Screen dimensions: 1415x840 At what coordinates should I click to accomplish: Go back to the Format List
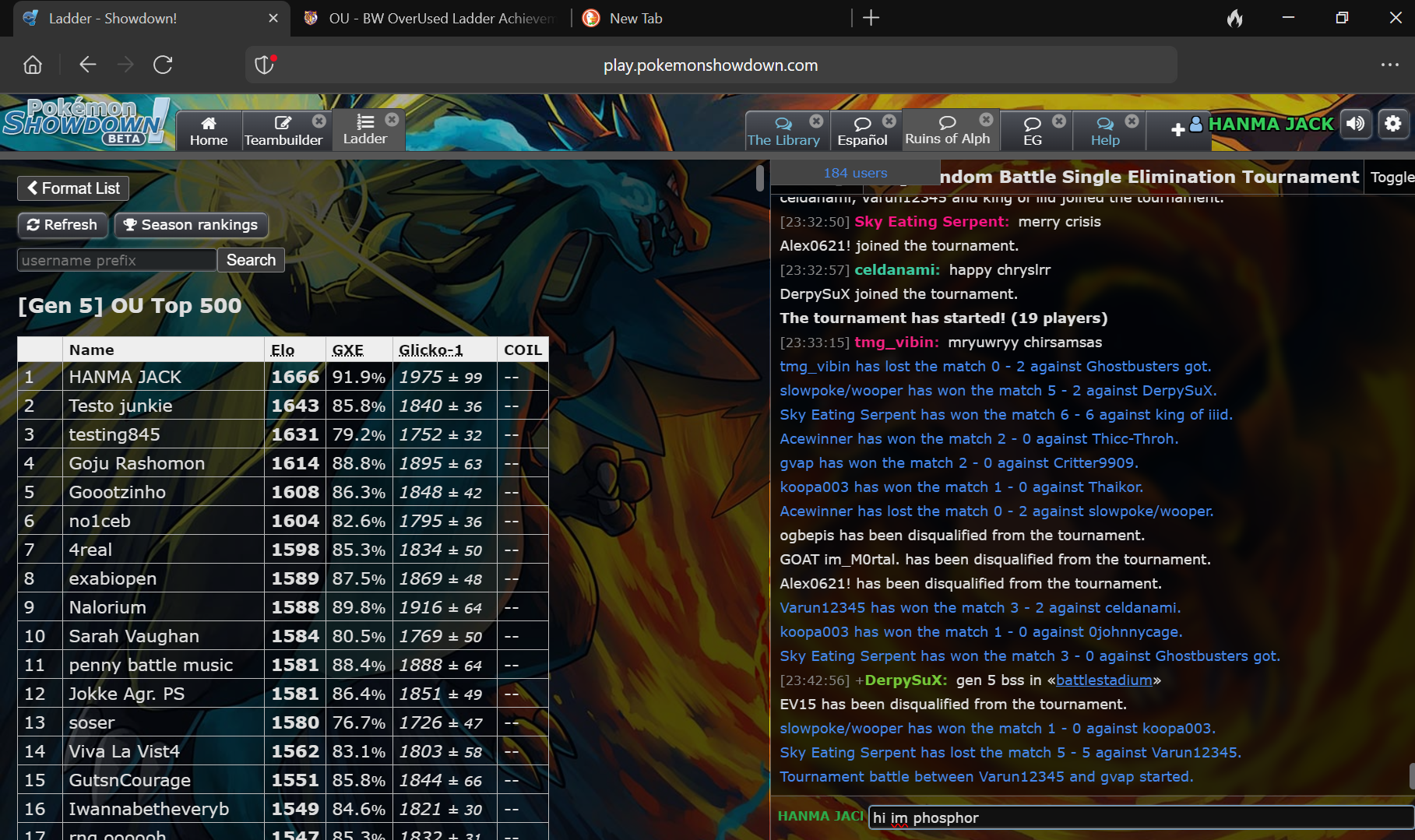pos(73,188)
